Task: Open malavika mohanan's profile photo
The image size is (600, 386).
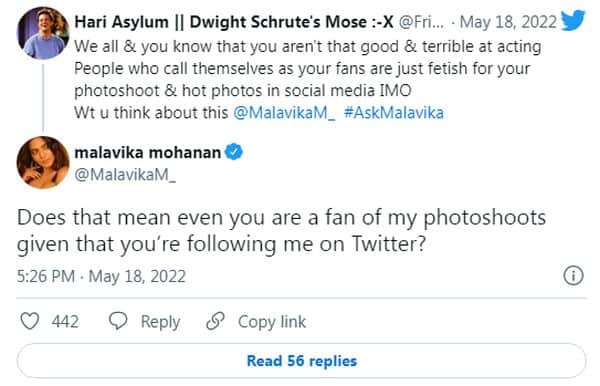Action: [x=43, y=162]
